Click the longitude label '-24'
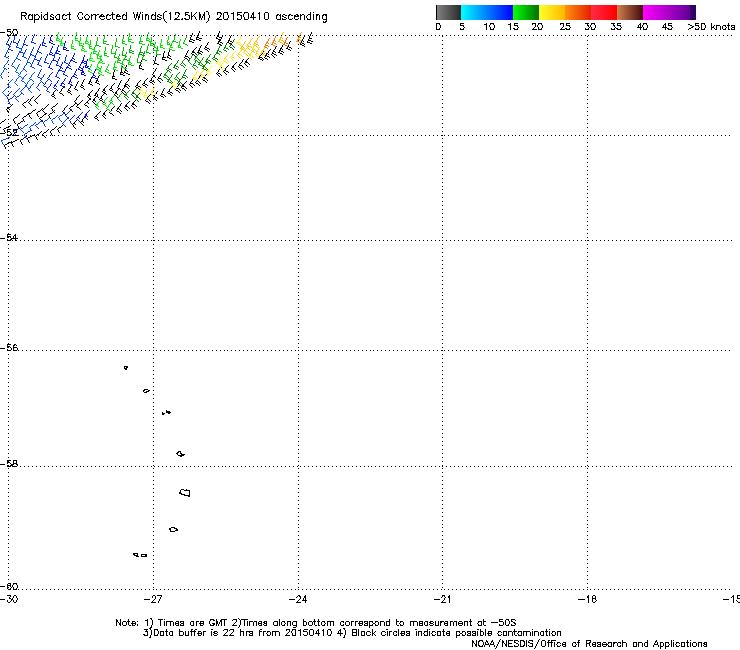 (x=298, y=599)
